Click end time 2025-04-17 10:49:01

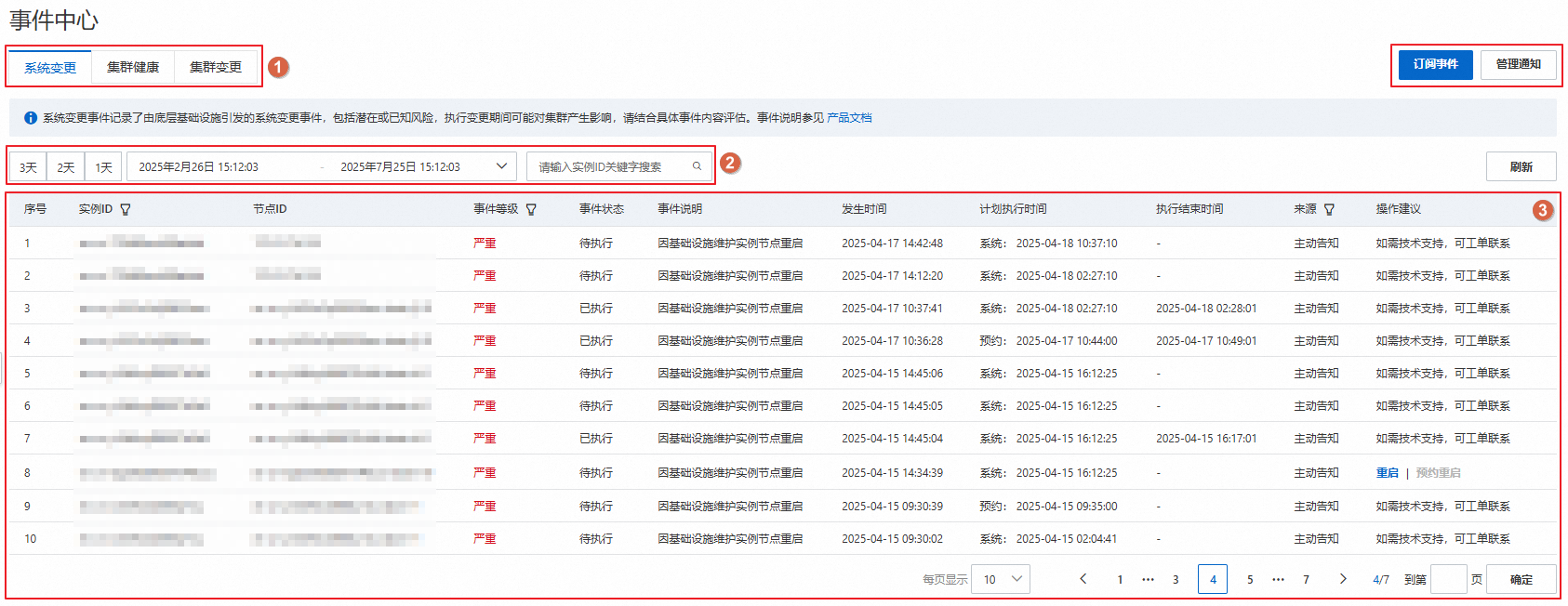[1206, 341]
